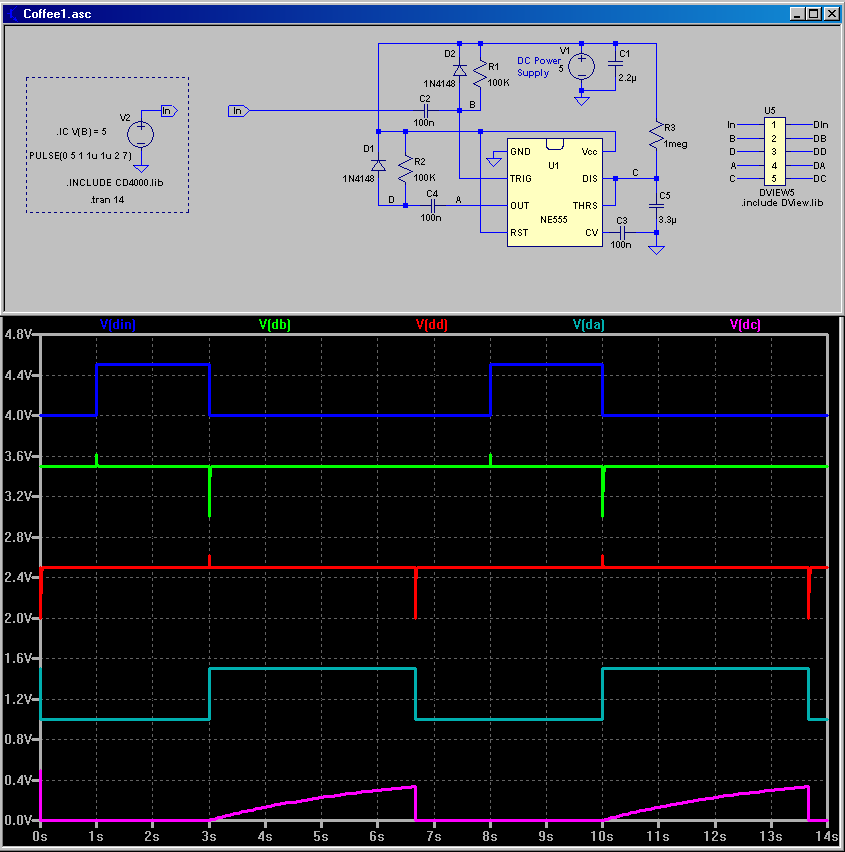Select capacitor C4 100n
Image resolution: width=845 pixels, height=852 pixels.
coord(433,206)
